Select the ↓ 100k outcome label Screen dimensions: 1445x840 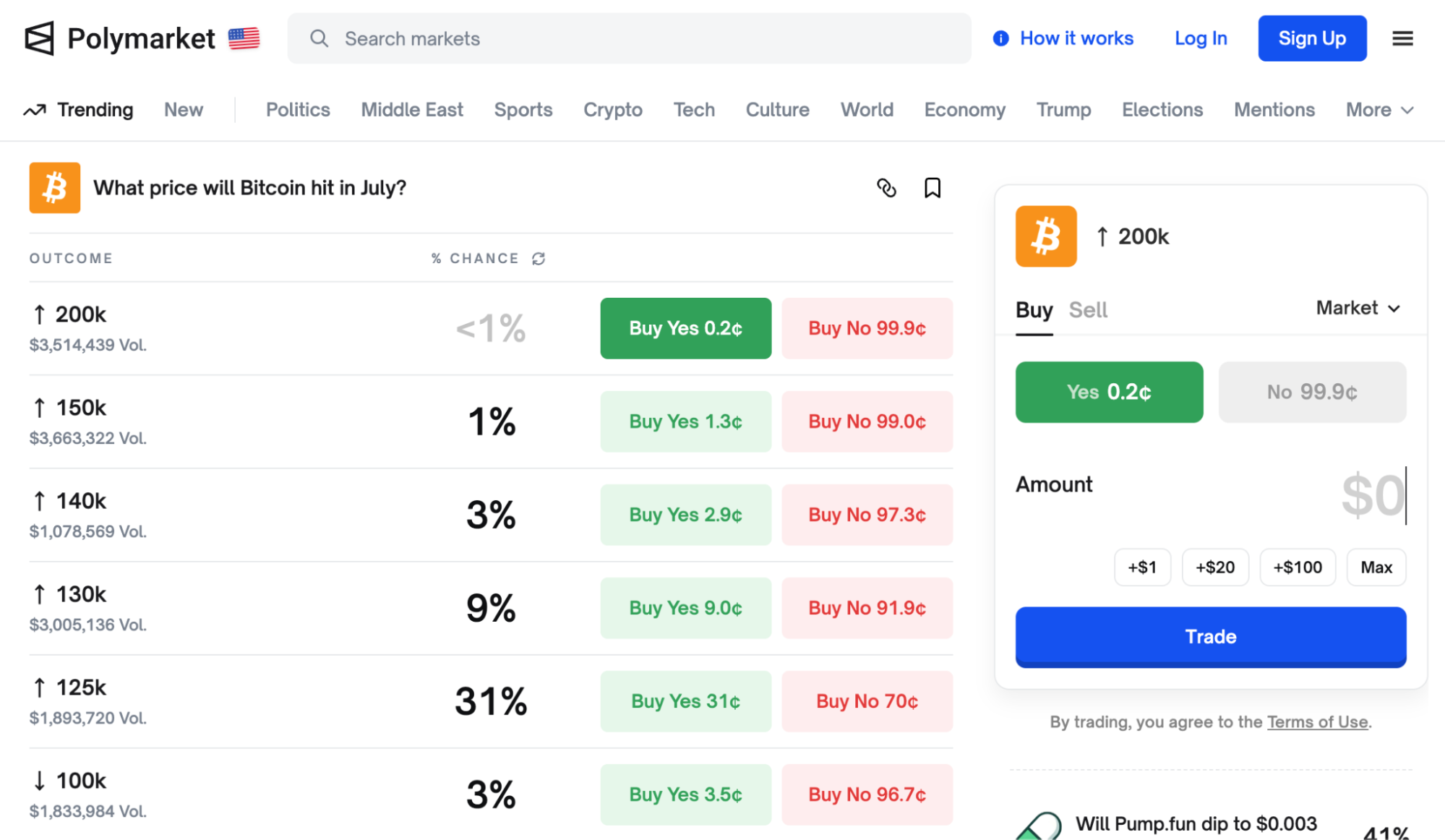69,781
